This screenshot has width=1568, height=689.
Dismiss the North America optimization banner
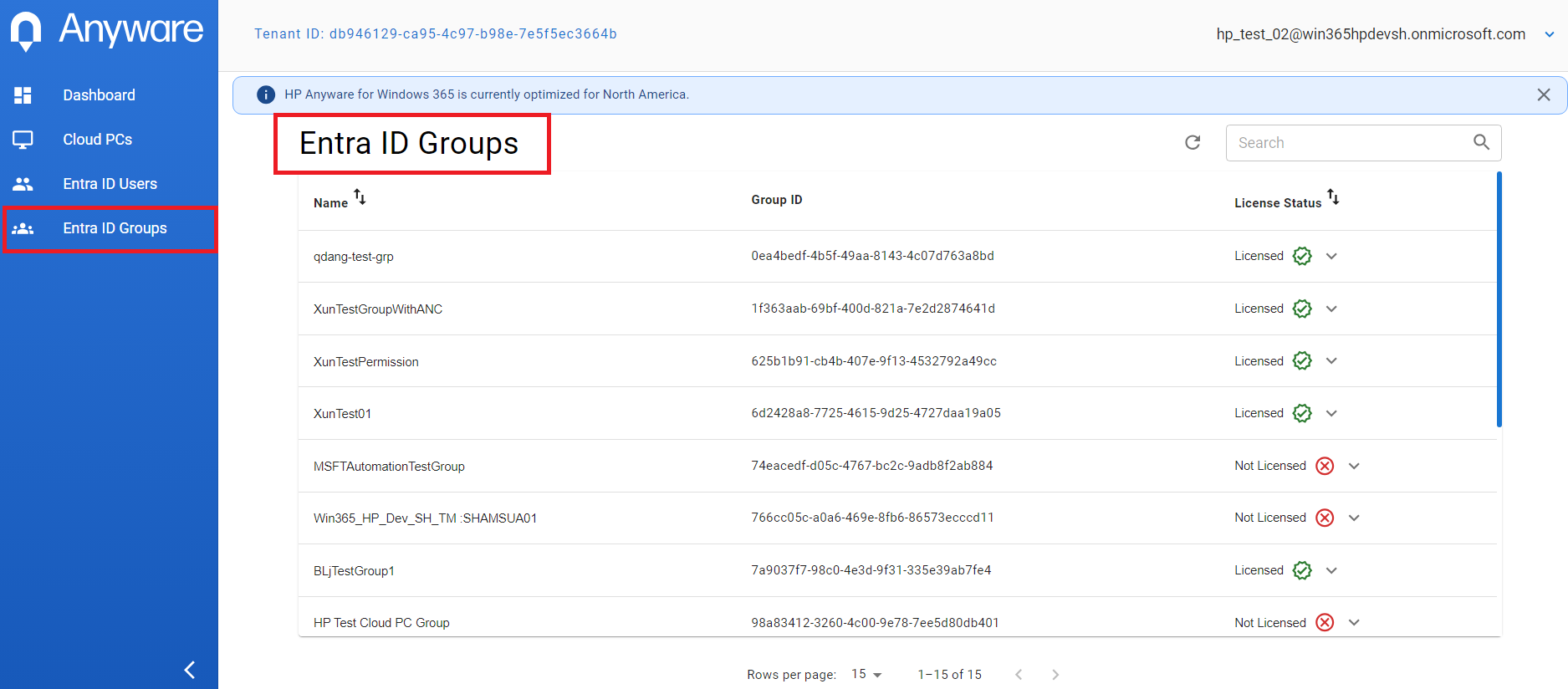1544,94
